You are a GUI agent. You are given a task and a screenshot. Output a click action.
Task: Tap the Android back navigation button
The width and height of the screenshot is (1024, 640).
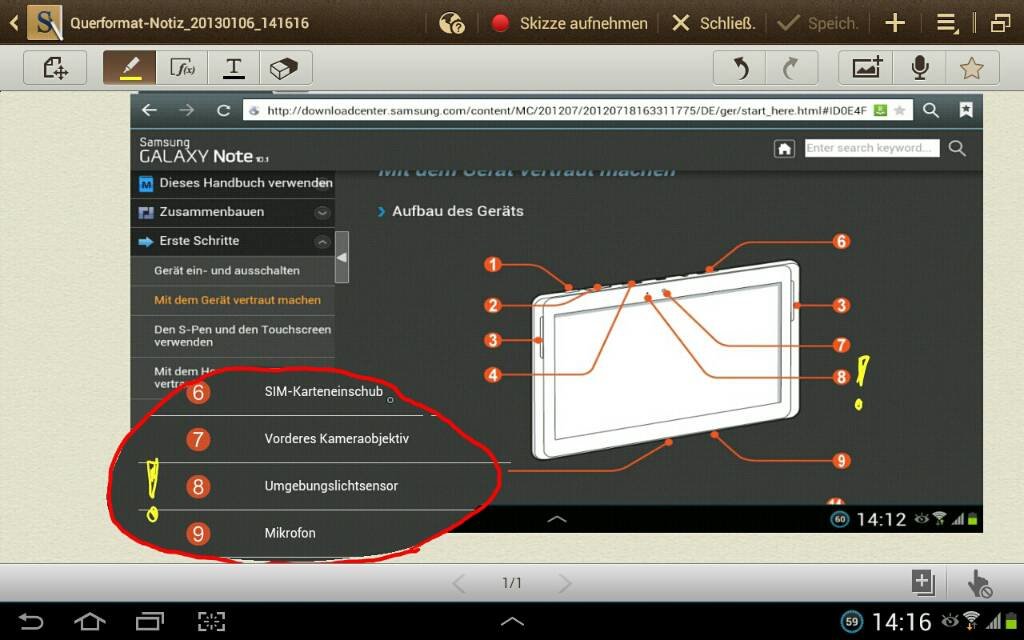30,621
